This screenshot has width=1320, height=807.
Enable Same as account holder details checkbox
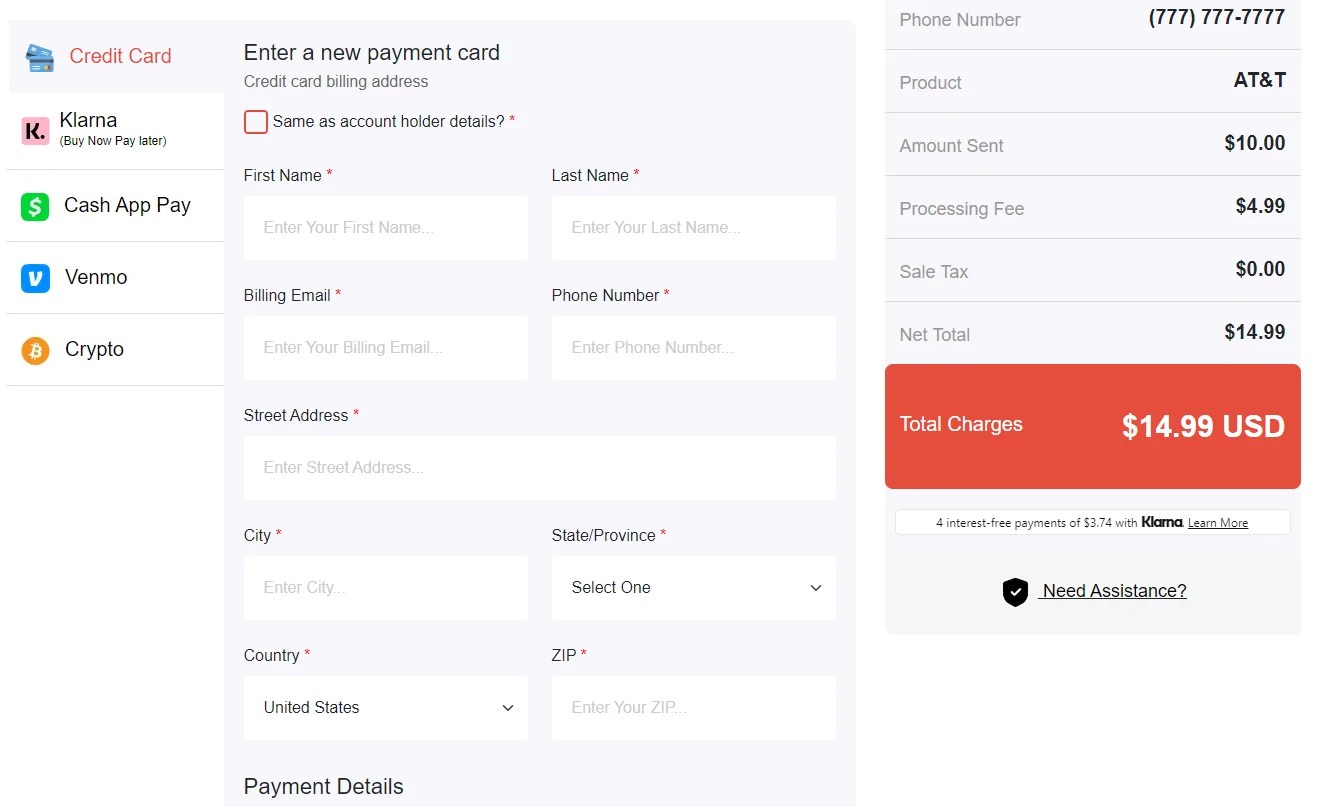(x=256, y=121)
